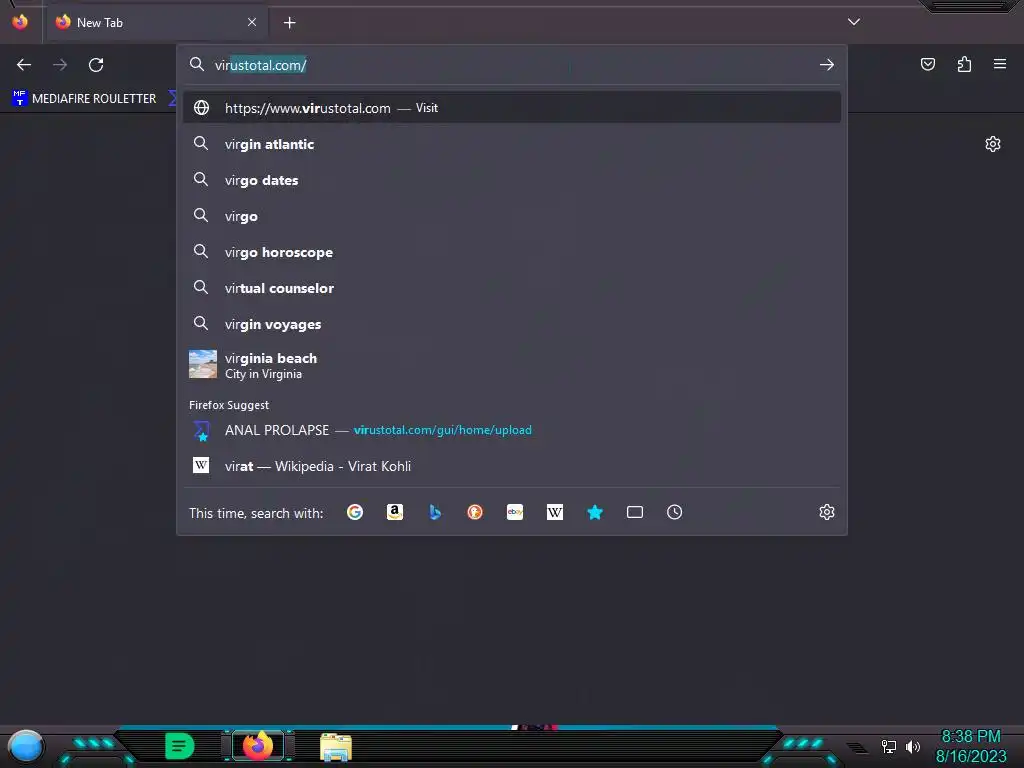Image resolution: width=1024 pixels, height=768 pixels.
Task: Open the volume speaker tray icon
Action: [913, 746]
